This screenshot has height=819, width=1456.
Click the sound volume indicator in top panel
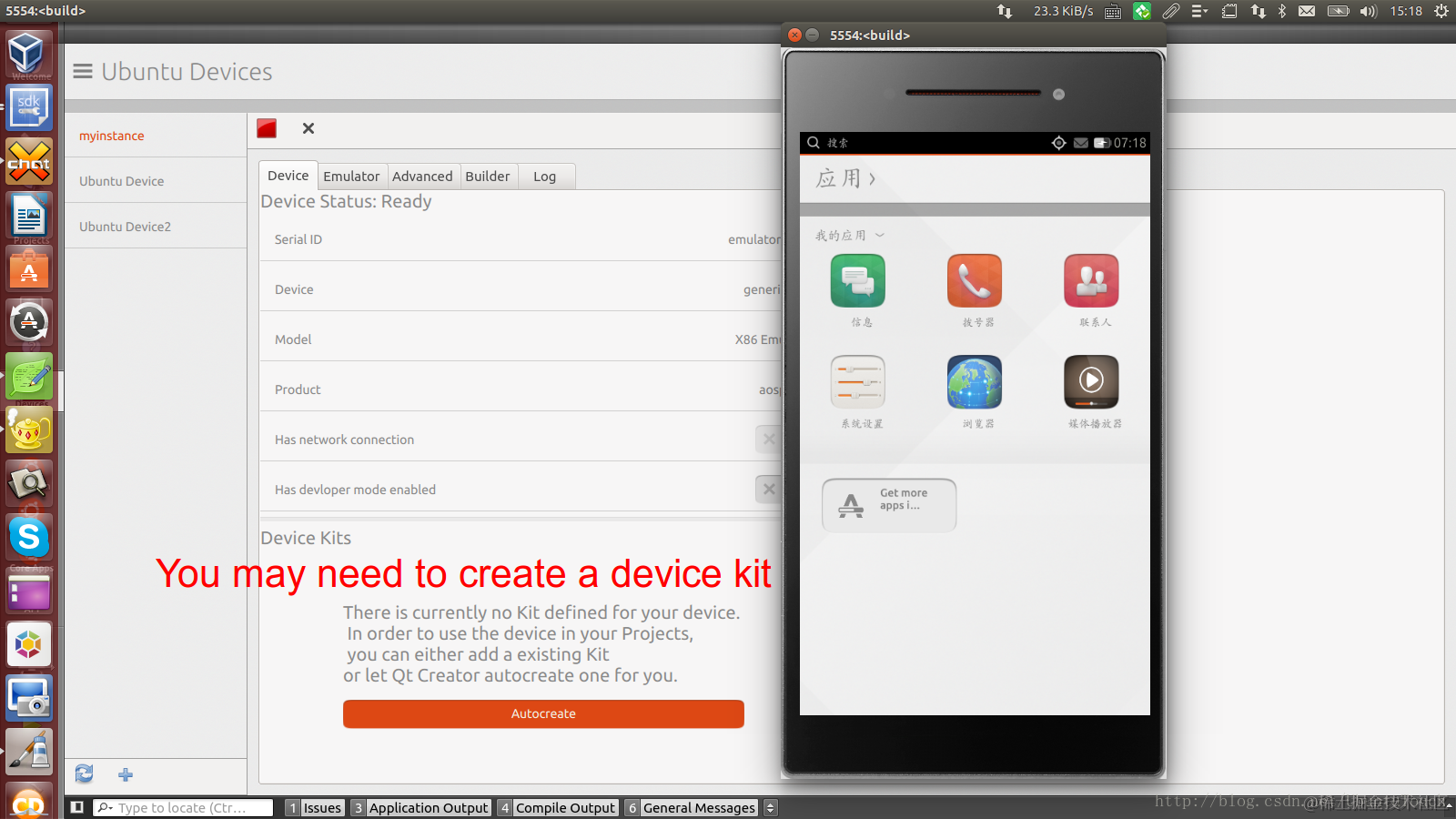point(1369,11)
